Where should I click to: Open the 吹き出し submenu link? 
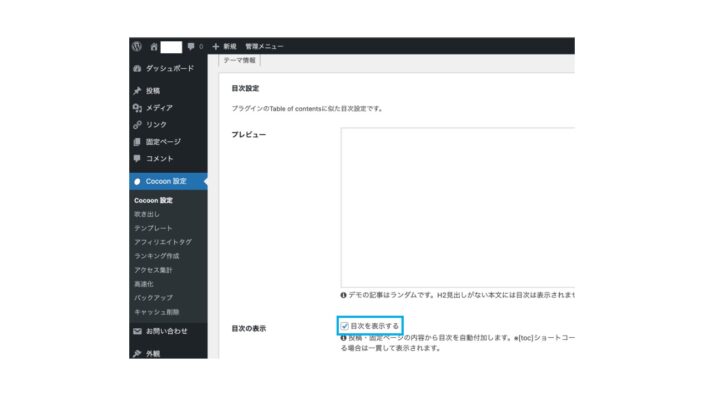tap(146, 214)
